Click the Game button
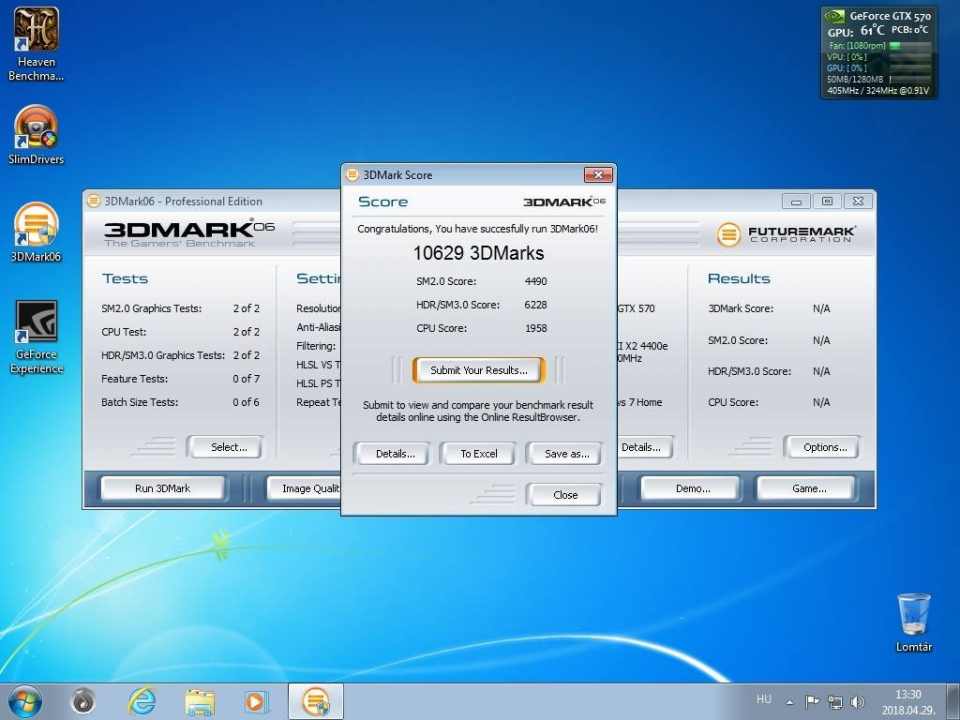 pyautogui.click(x=808, y=489)
